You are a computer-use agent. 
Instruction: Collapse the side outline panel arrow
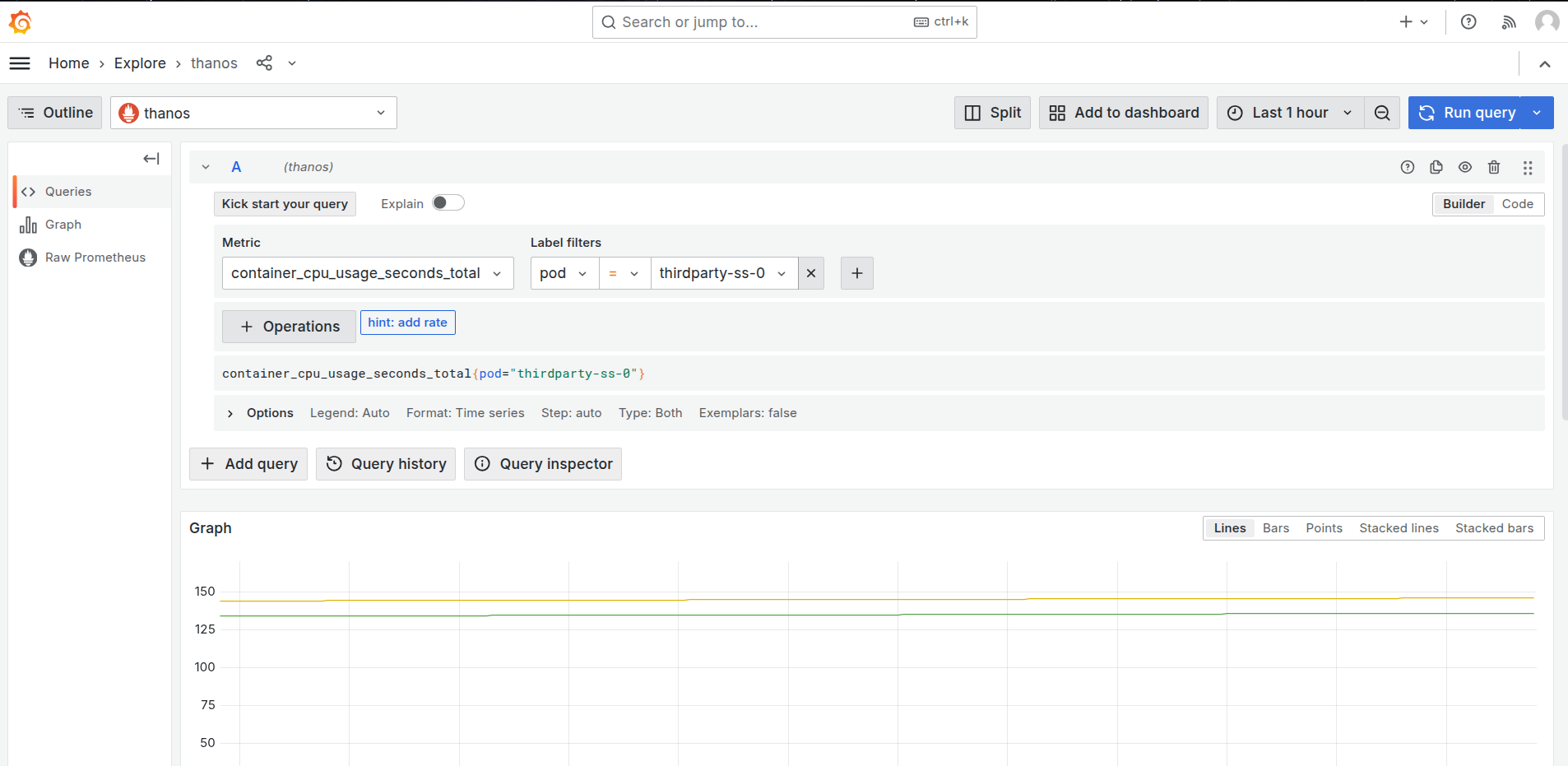pos(151,159)
